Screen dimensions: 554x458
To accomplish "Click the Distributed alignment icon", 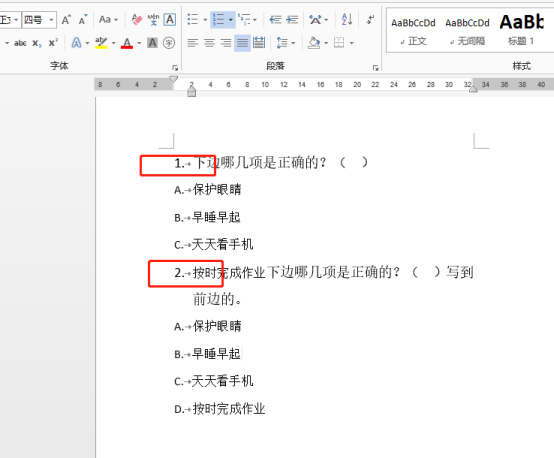I will click(259, 43).
